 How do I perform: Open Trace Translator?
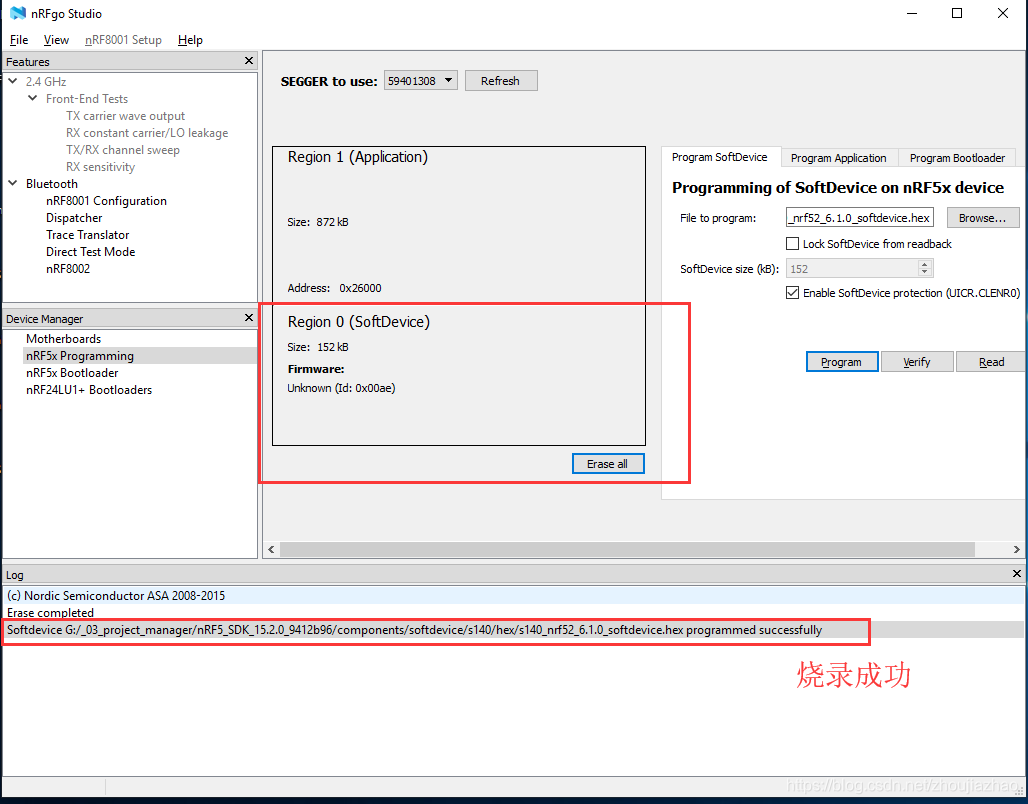click(87, 235)
